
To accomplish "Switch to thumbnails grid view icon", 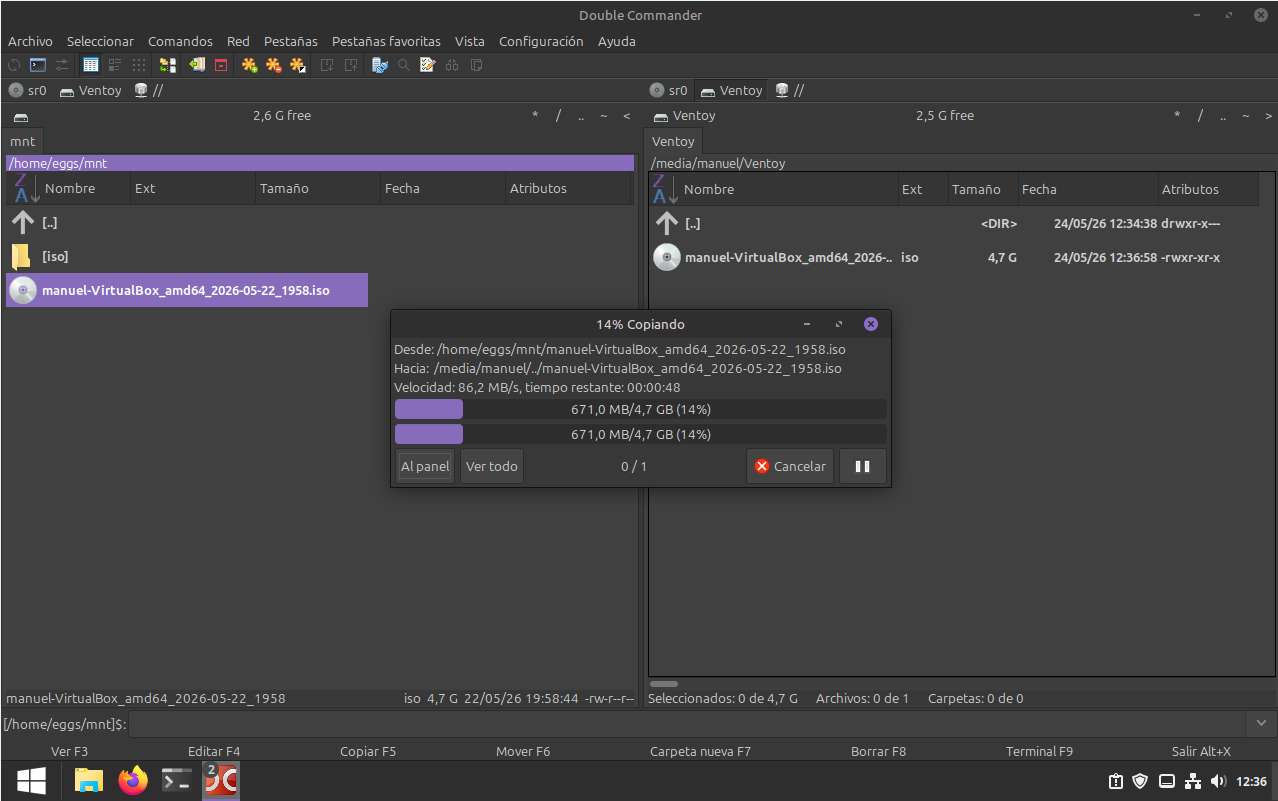I will (x=139, y=65).
